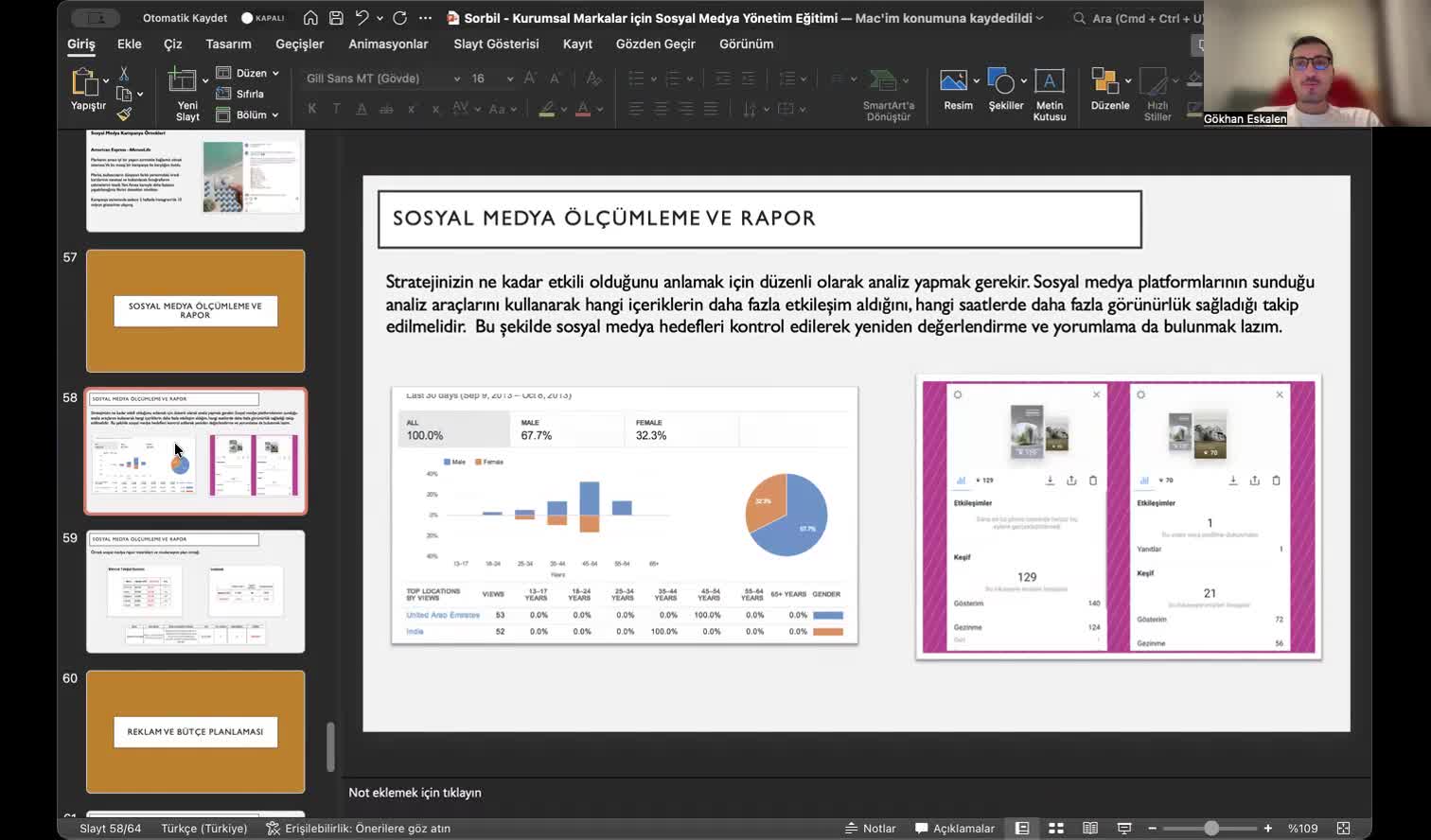Open the undo history dropdown arrow

click(x=380, y=18)
